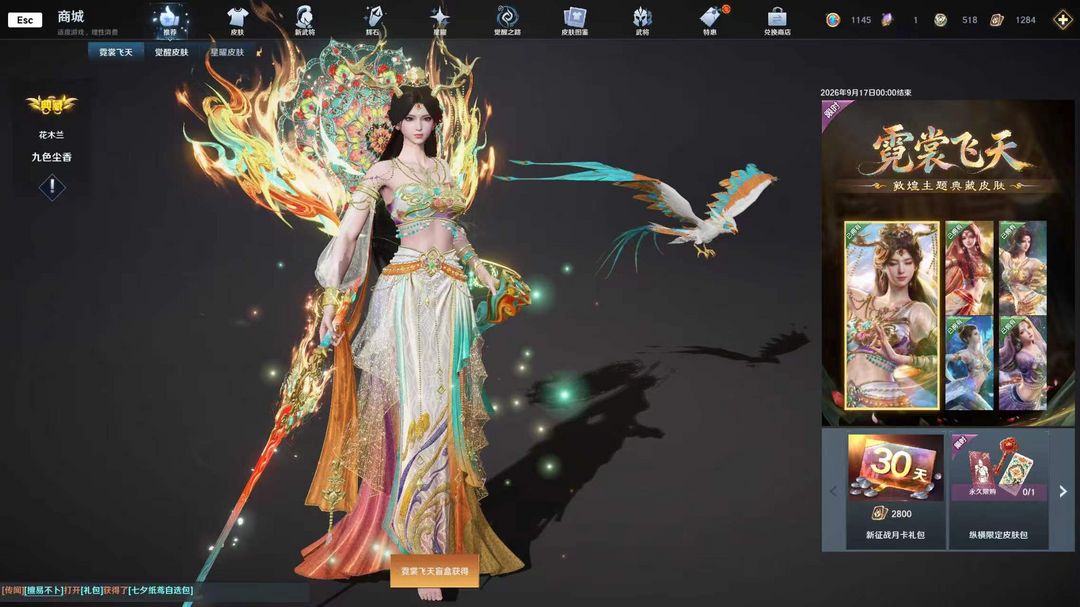Open the 推荐 thumbs-up recommended icon
Screen dimensions: 1080x607
pyautogui.click(x=169, y=20)
